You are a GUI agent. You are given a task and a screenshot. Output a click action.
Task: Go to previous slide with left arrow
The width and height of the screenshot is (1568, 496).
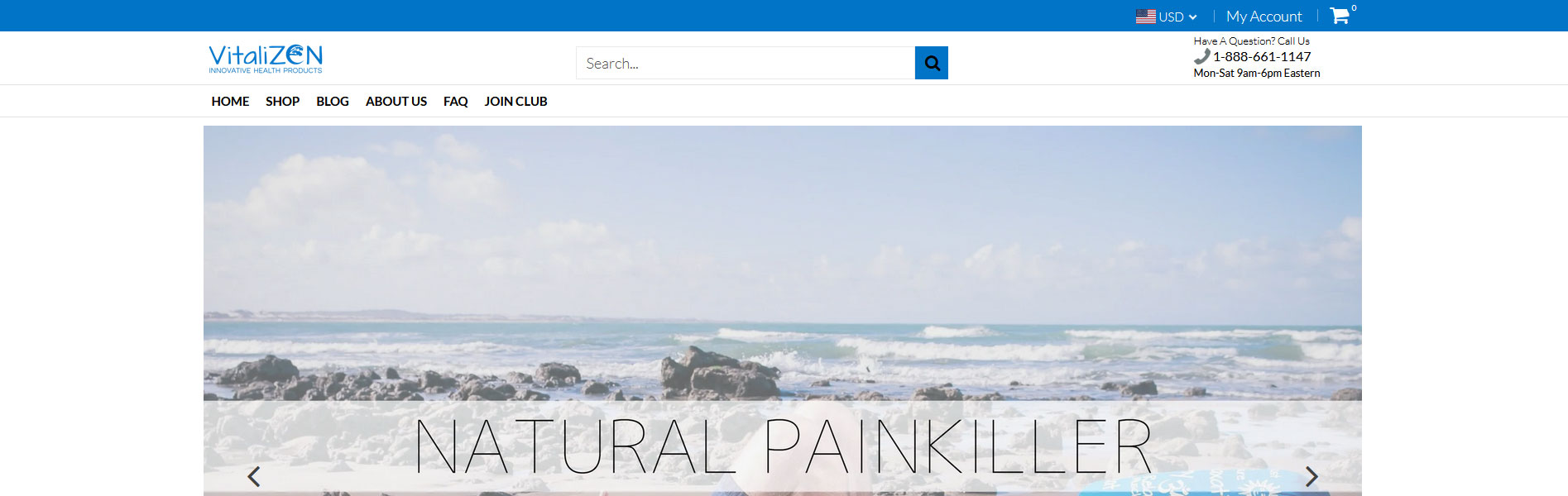tap(254, 476)
